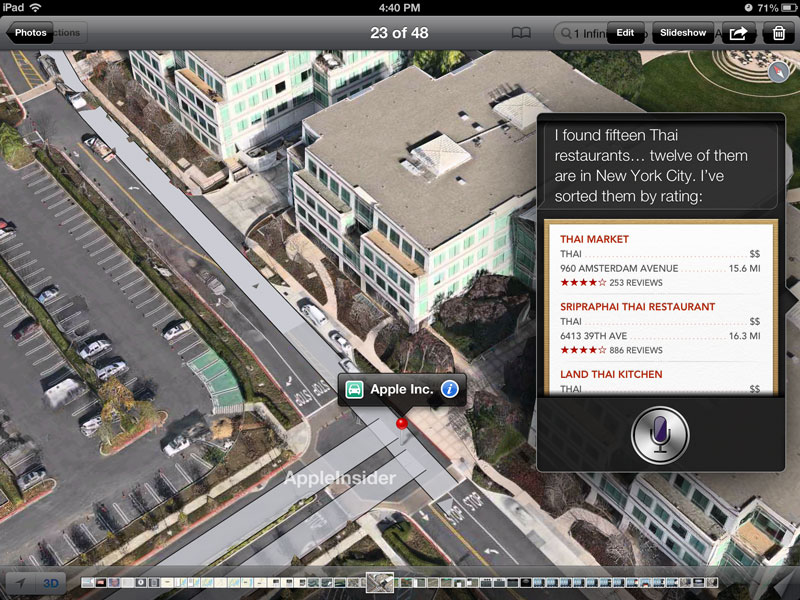Enable Slideshow playback mode

pos(682,32)
